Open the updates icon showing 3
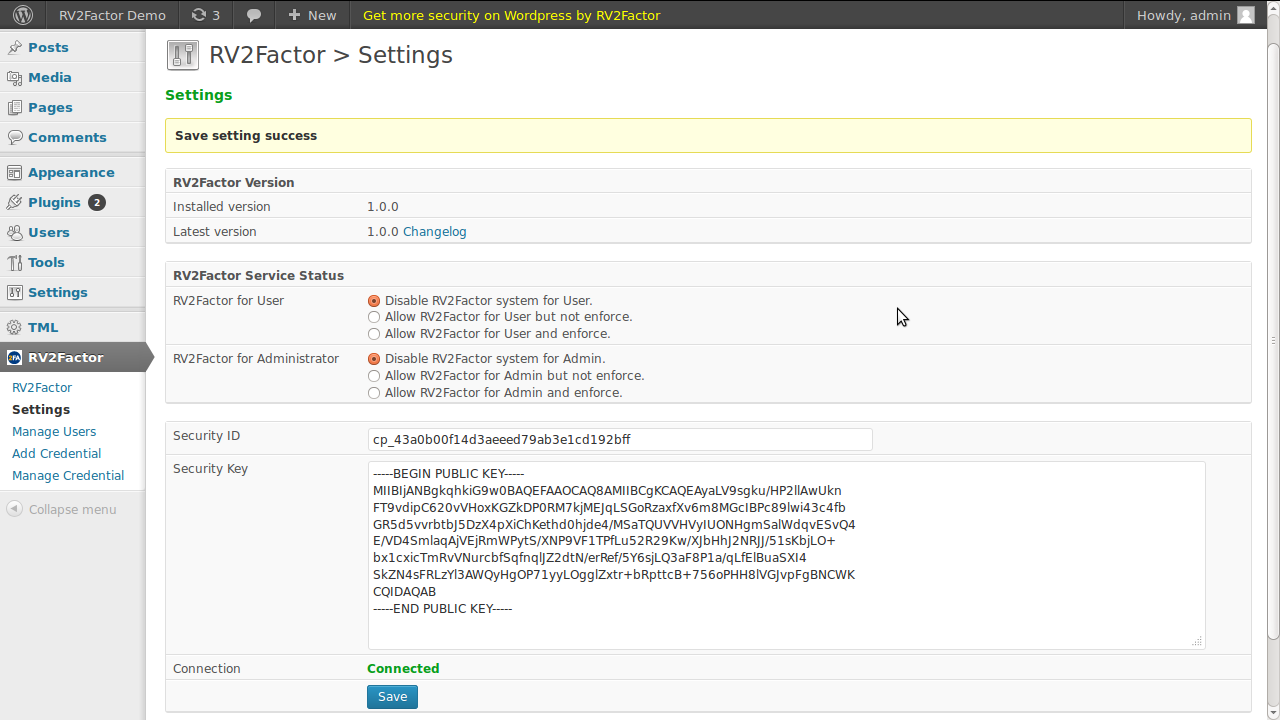Image resolution: width=1280 pixels, height=720 pixels. [205, 15]
